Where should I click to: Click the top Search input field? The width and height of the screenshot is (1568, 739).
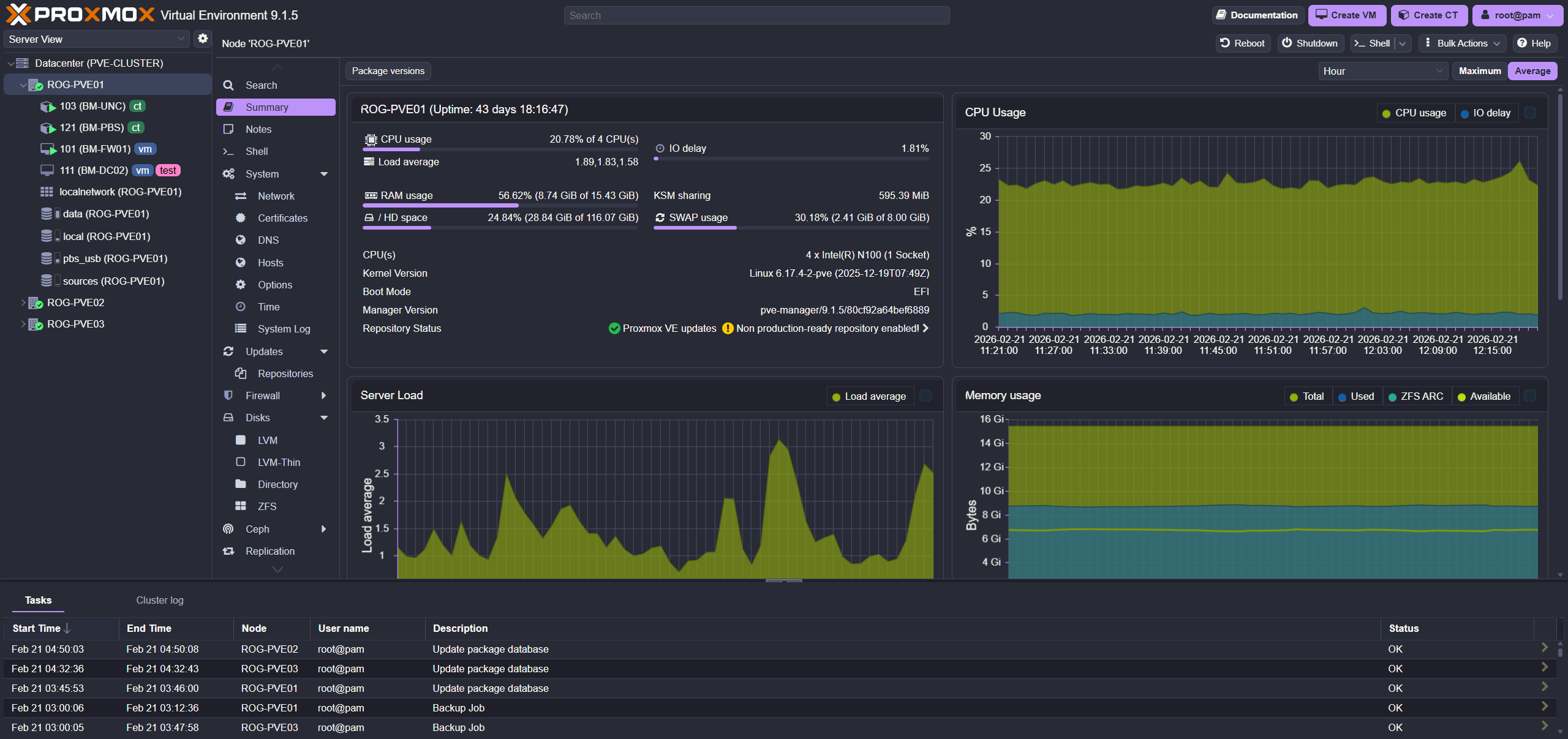pyautogui.click(x=756, y=15)
